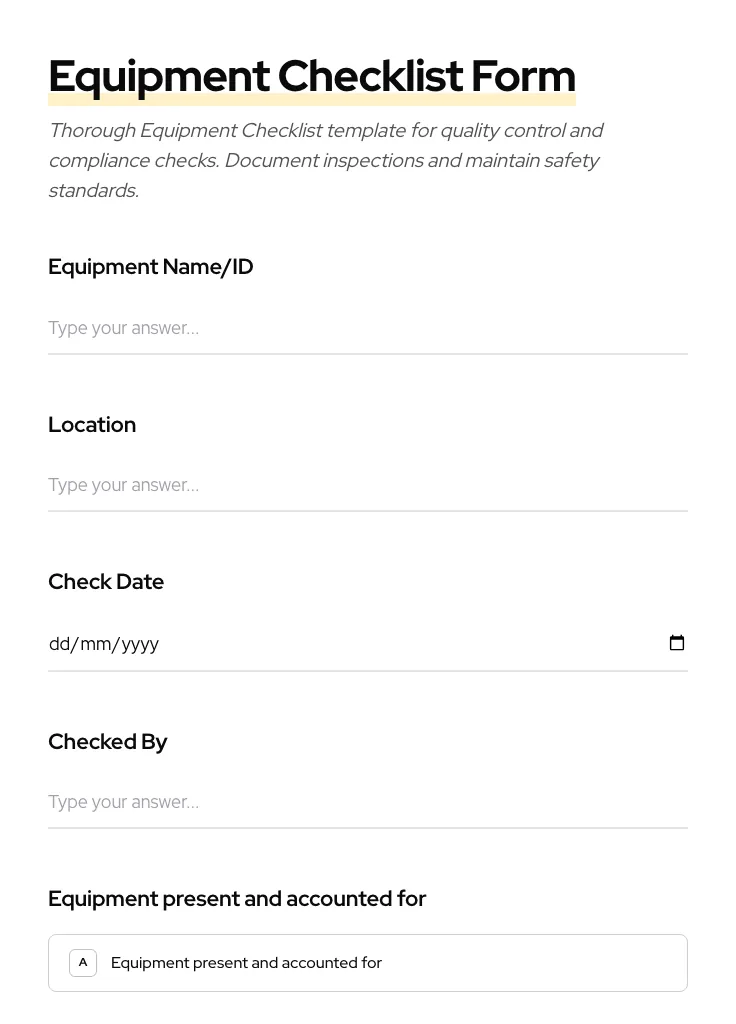Click the italic form description text
This screenshot has width=736, height=1024.
(x=326, y=160)
